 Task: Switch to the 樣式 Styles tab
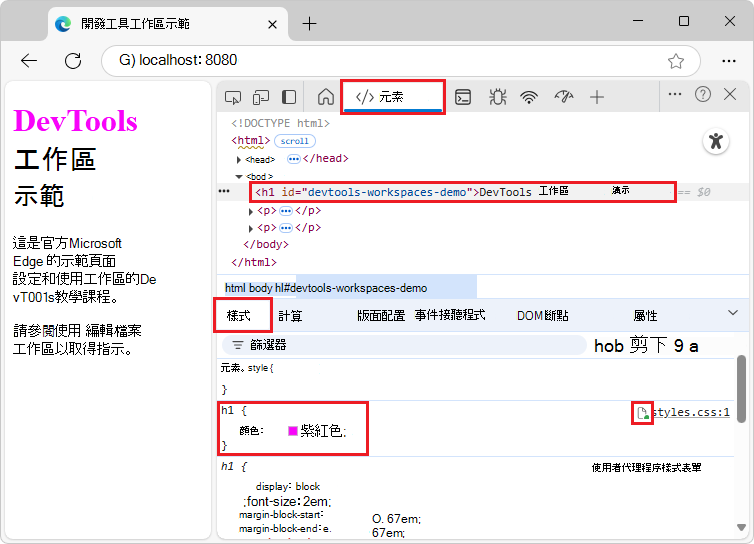(x=239, y=316)
